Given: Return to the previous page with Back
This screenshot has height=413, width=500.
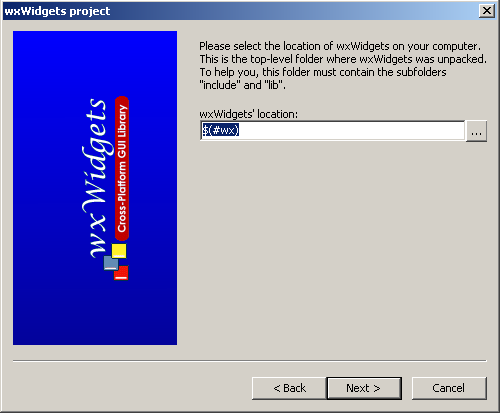Looking at the screenshot, I should (289, 388).
